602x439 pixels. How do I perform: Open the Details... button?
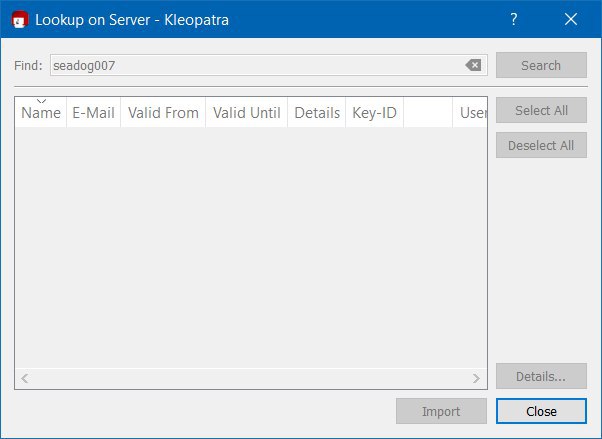(541, 376)
